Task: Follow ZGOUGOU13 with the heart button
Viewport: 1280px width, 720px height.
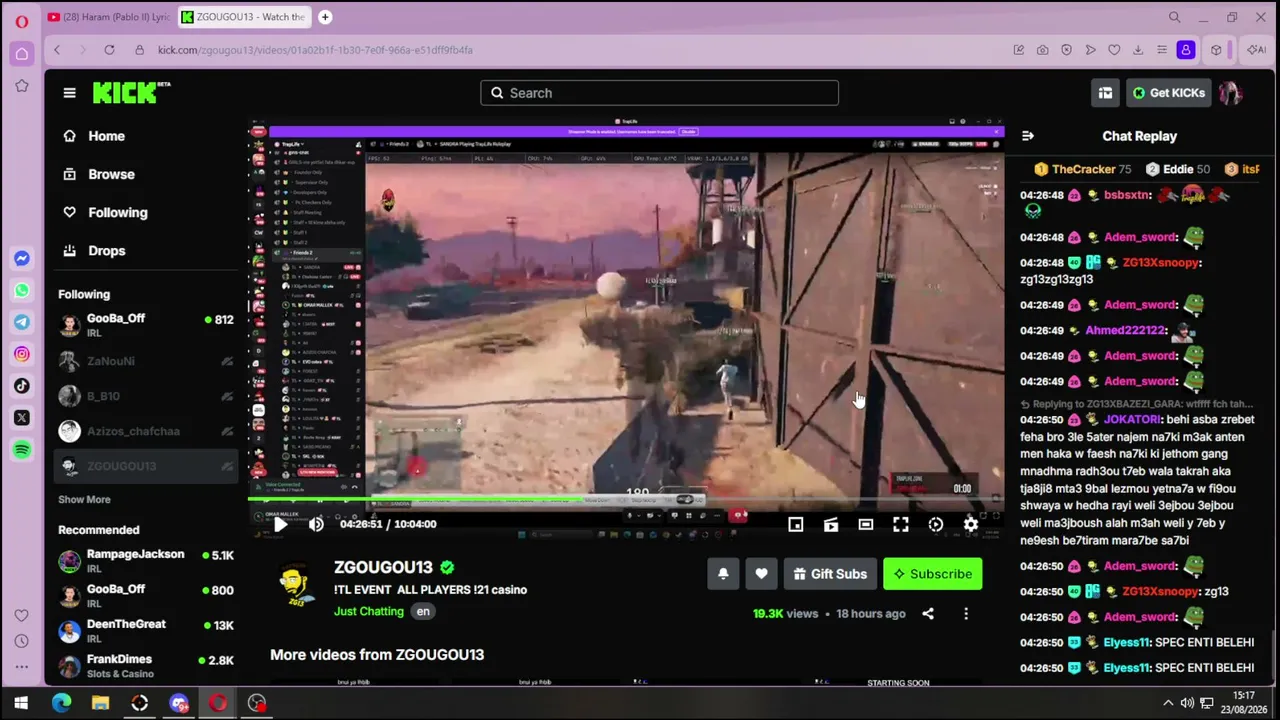Action: pyautogui.click(x=761, y=574)
